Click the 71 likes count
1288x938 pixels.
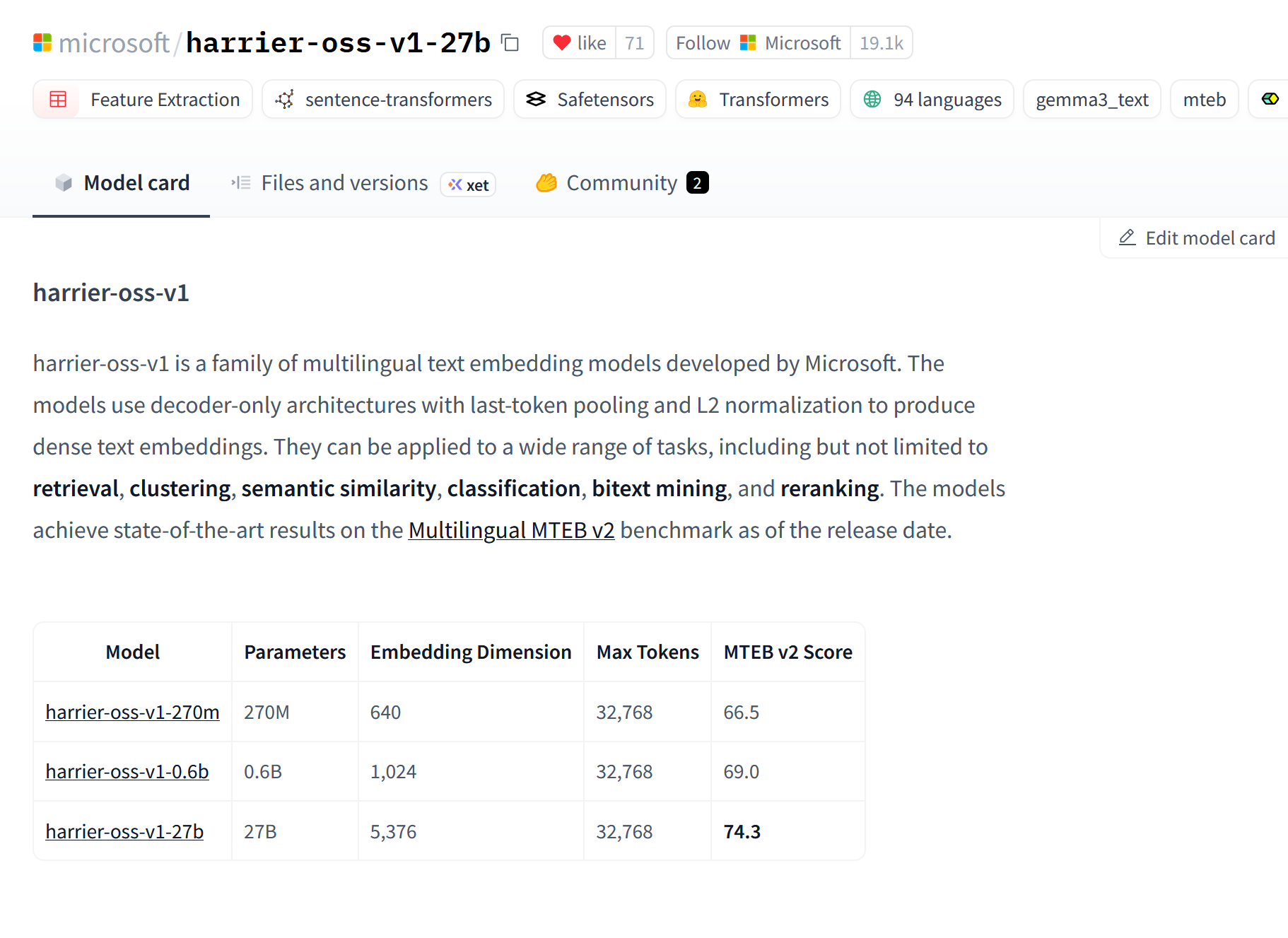point(634,43)
